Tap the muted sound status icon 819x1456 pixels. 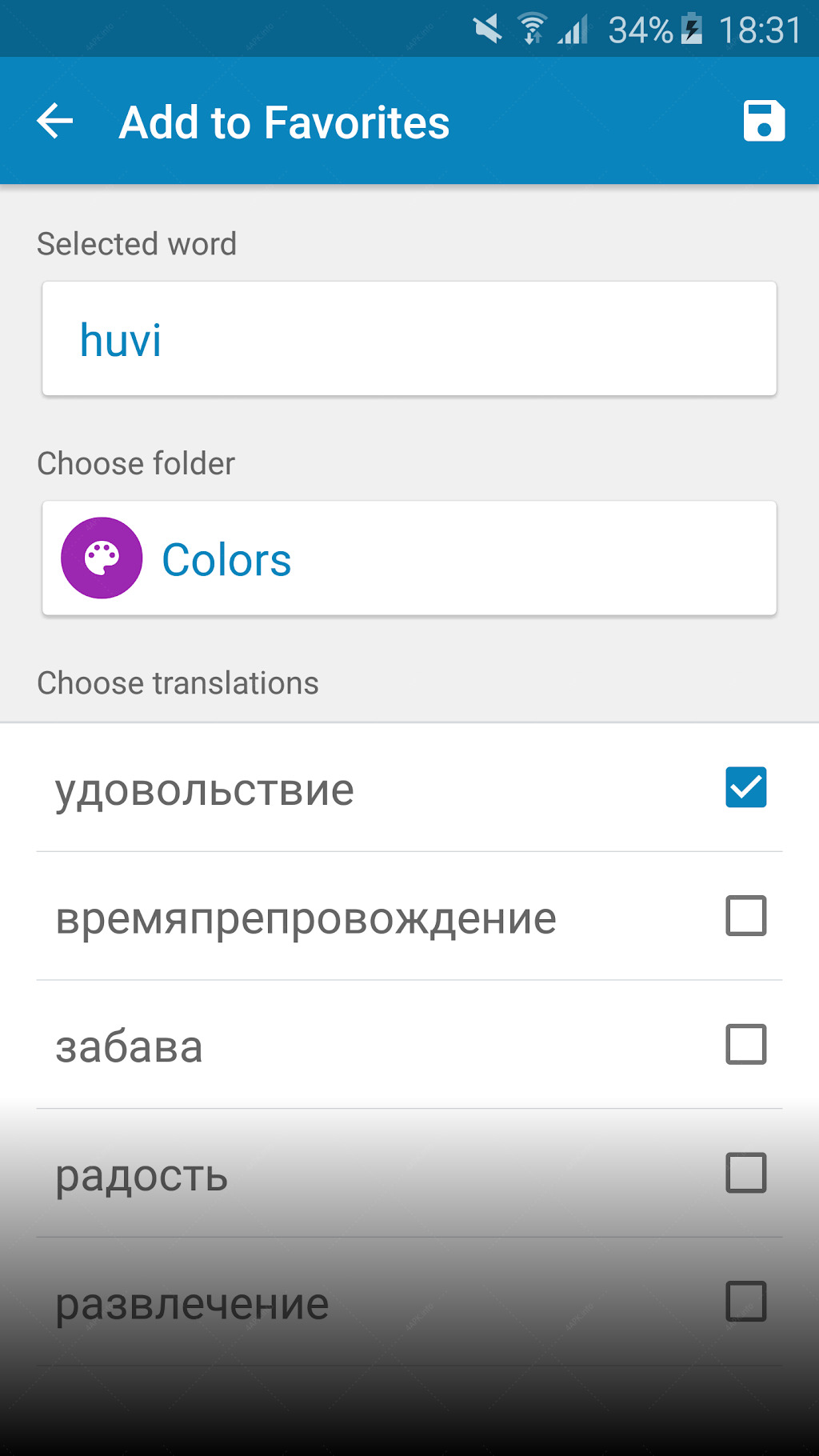(x=487, y=30)
